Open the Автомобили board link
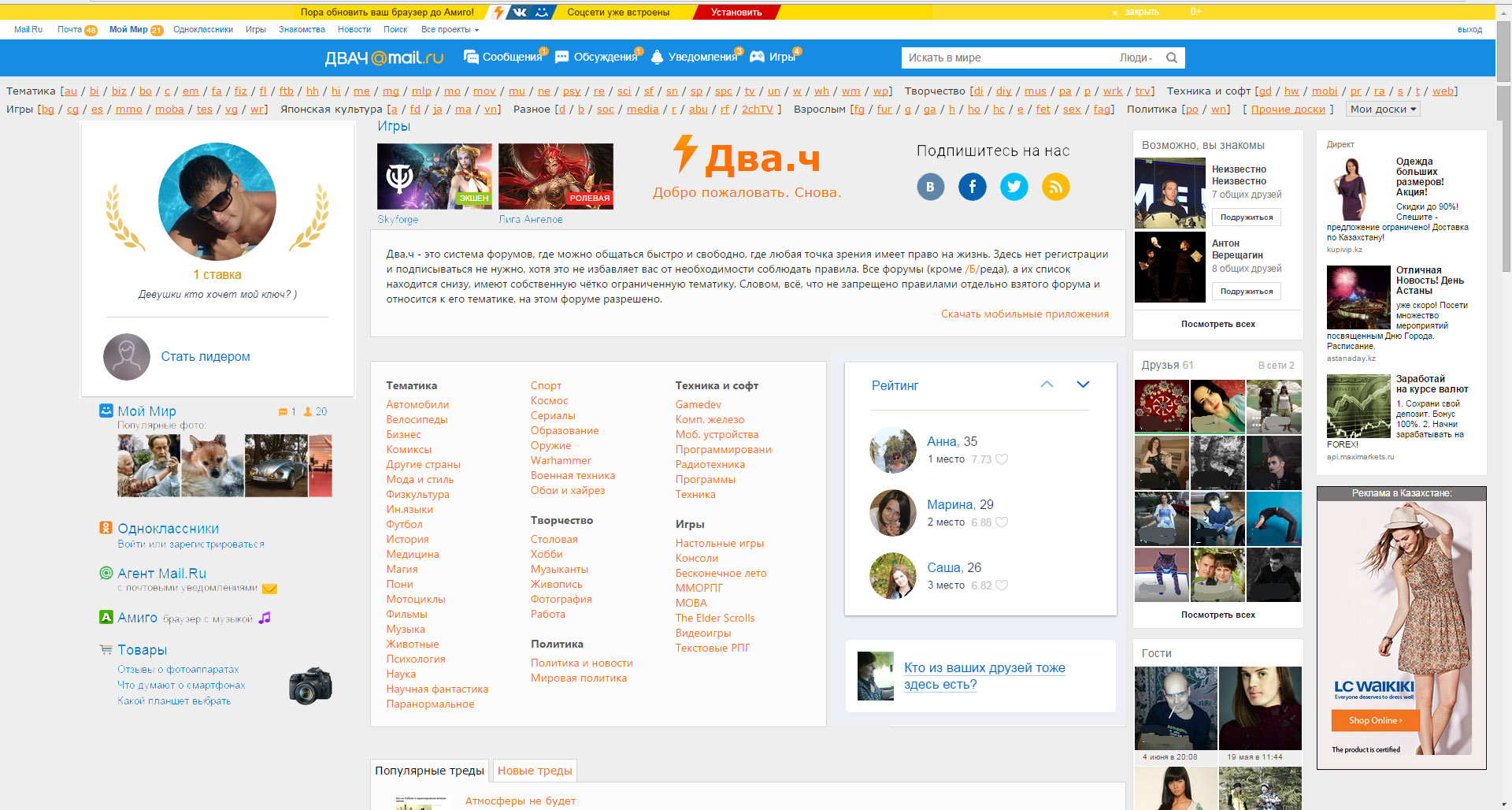The width and height of the screenshot is (1512, 810). click(x=417, y=404)
